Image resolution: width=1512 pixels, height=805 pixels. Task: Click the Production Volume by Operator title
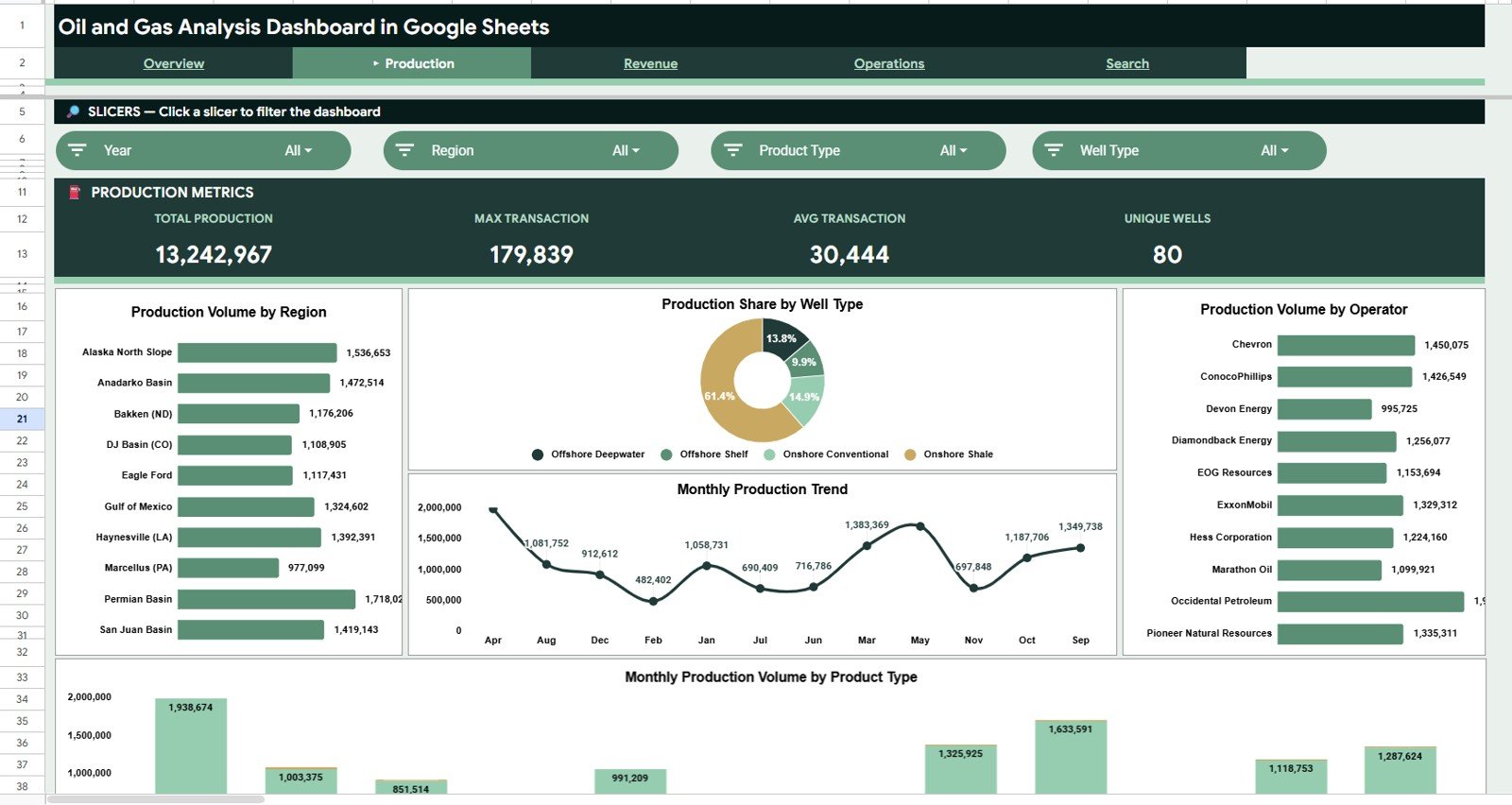point(1304,310)
